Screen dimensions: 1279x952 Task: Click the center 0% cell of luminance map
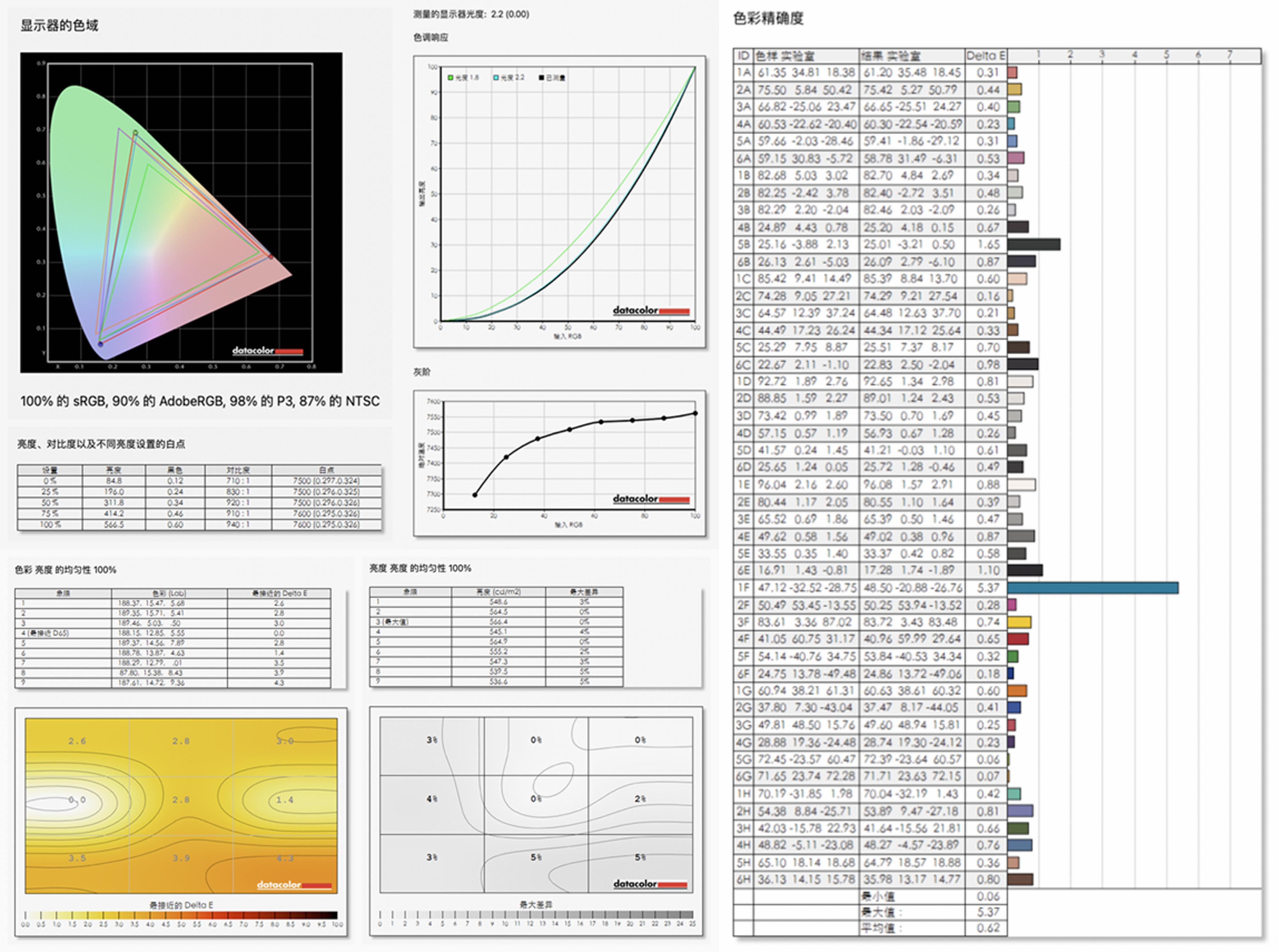coord(536,799)
